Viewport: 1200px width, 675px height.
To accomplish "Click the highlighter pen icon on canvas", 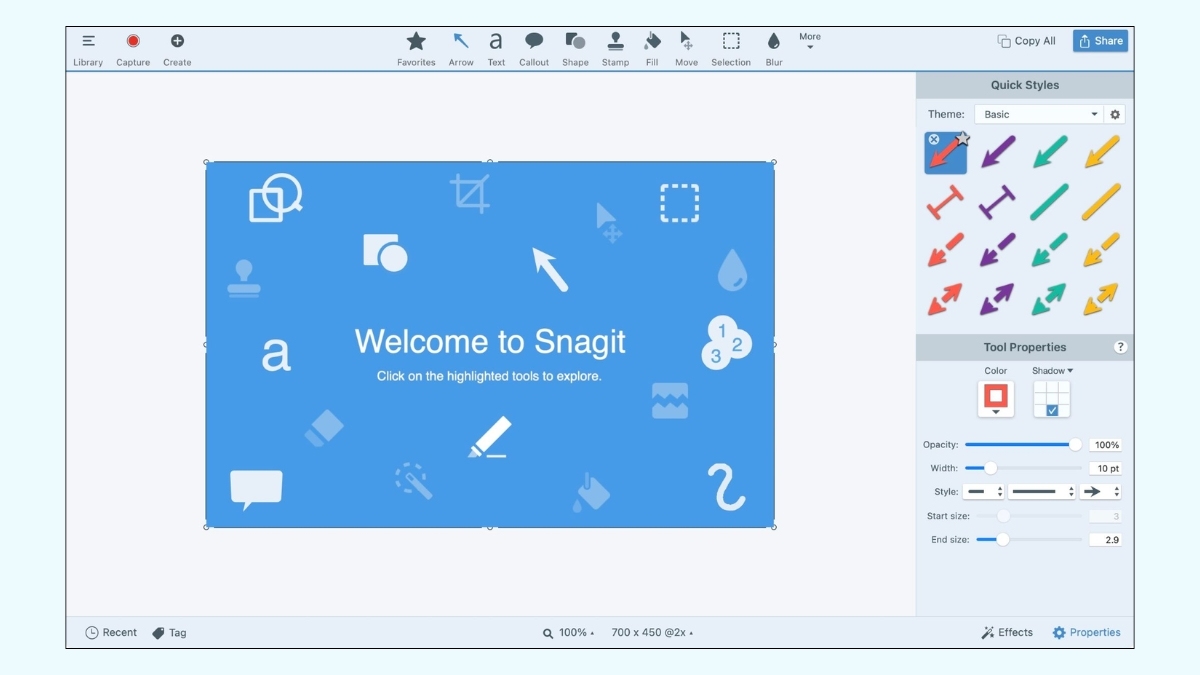I will [490, 437].
